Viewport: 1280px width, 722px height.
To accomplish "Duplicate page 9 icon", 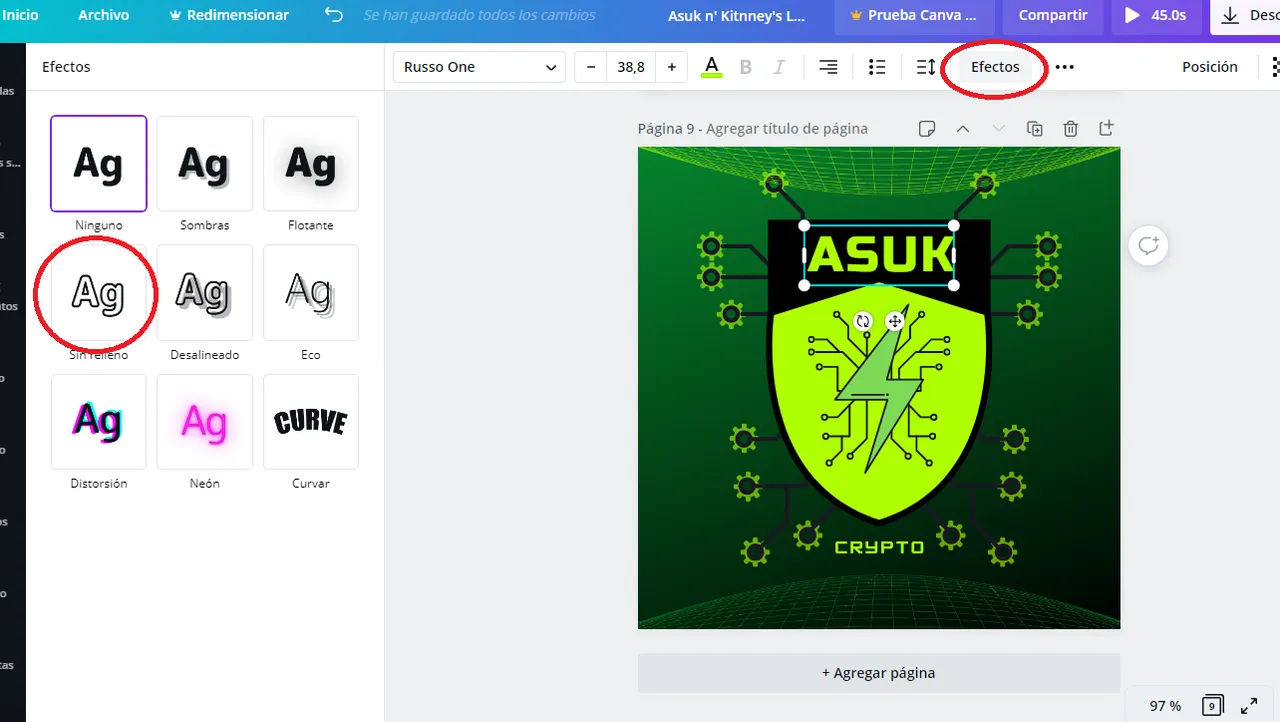I will coord(1035,129).
